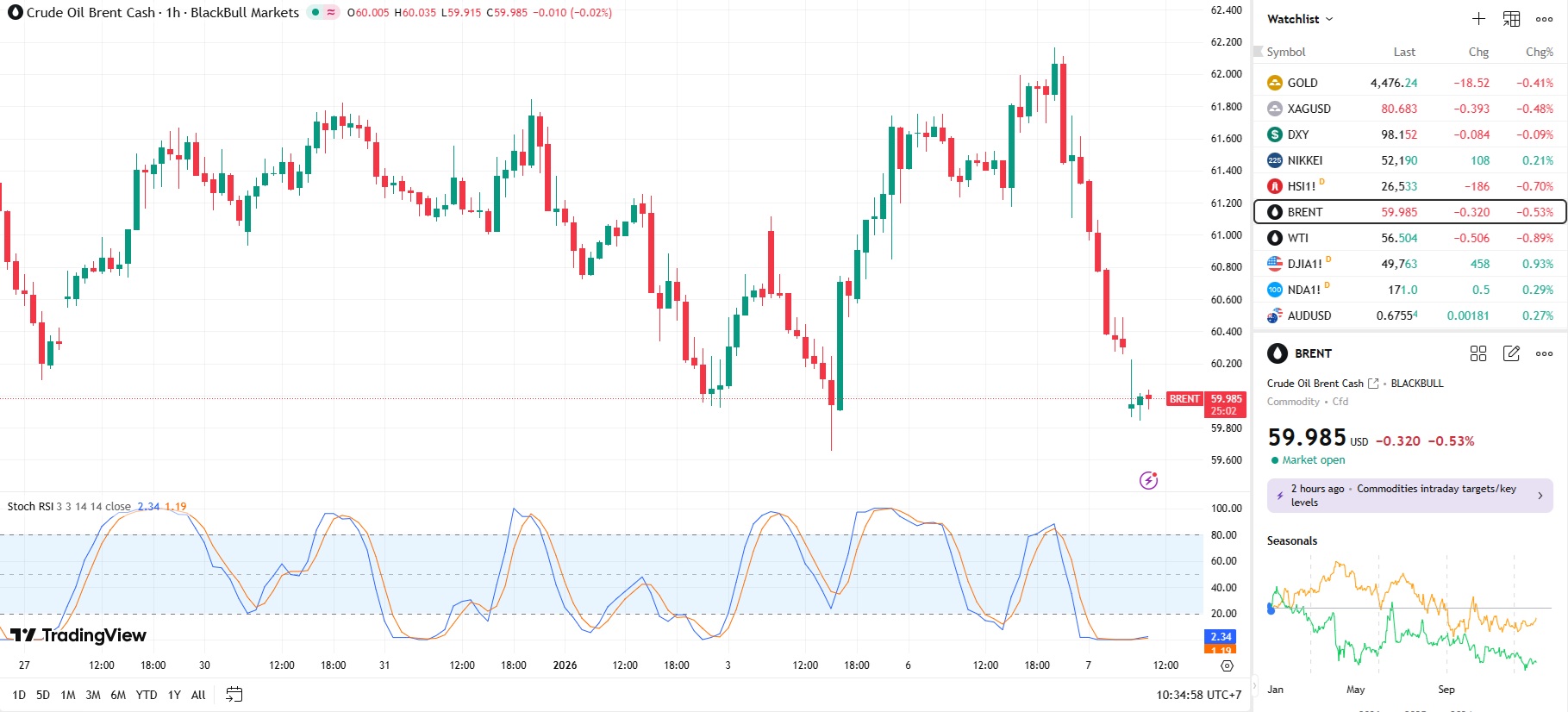Select the 1M time range
Image resolution: width=1568 pixels, height=712 pixels.
pyautogui.click(x=68, y=695)
